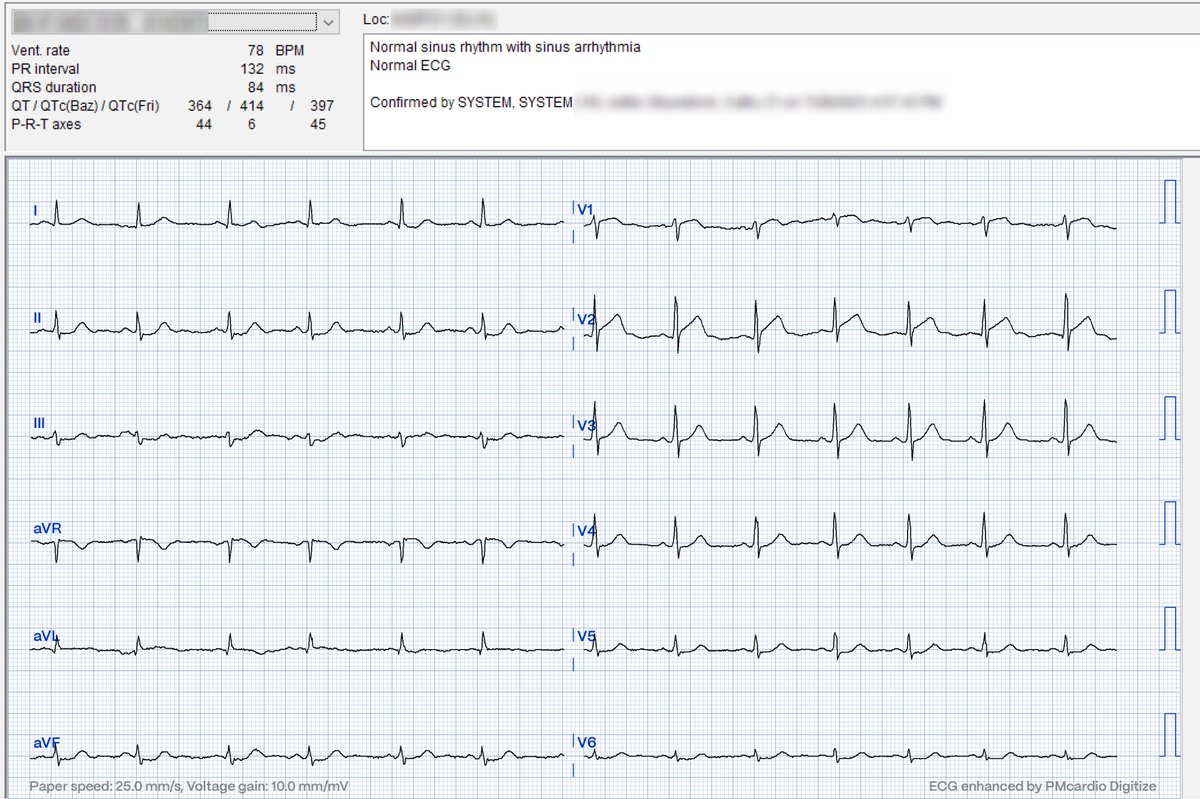
Task: Select the Vent. rate label
Action: coord(41,50)
